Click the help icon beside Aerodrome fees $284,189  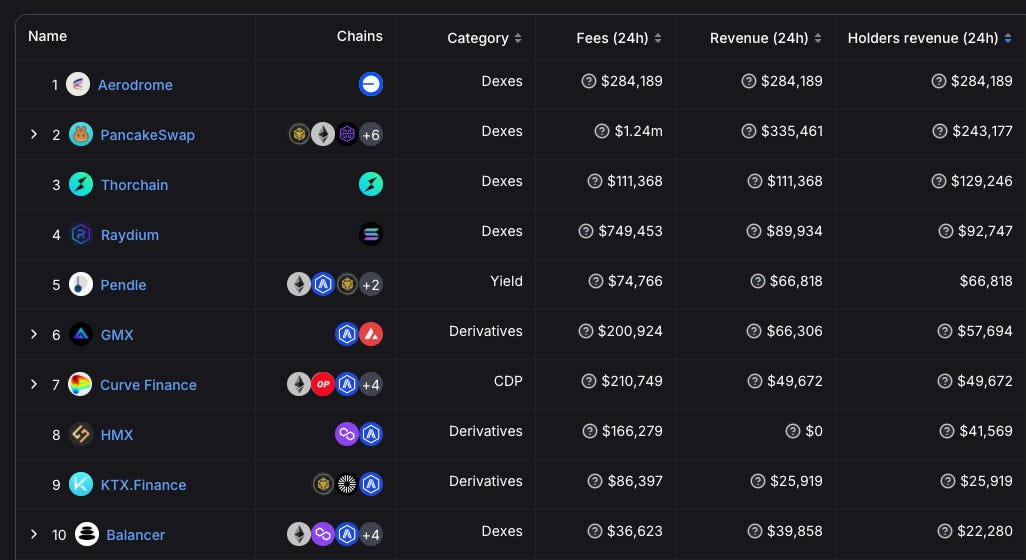click(589, 81)
